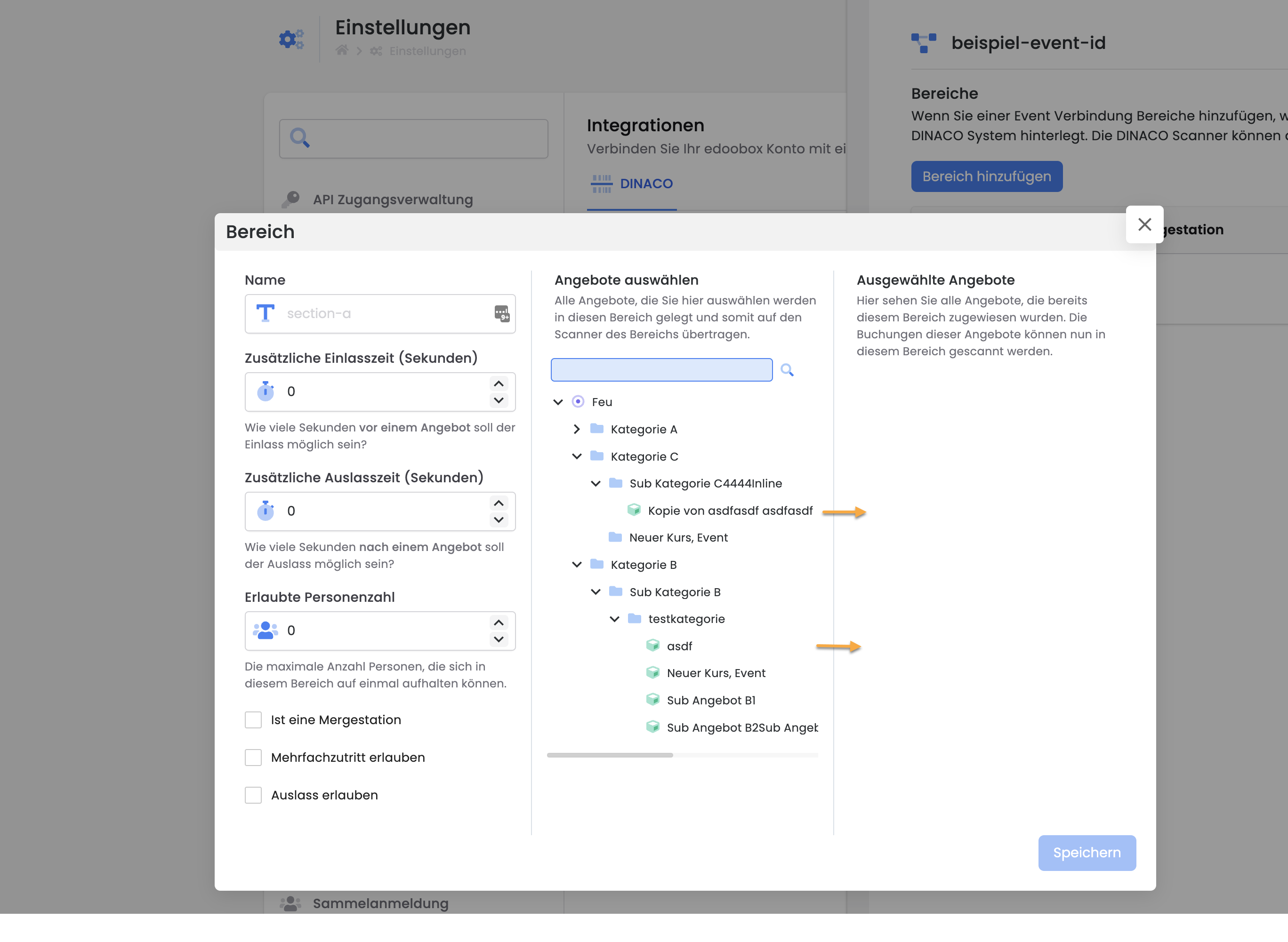Select Neuer Kurs, Event under testkategorie
This screenshot has height=942, width=1288.
click(716, 673)
